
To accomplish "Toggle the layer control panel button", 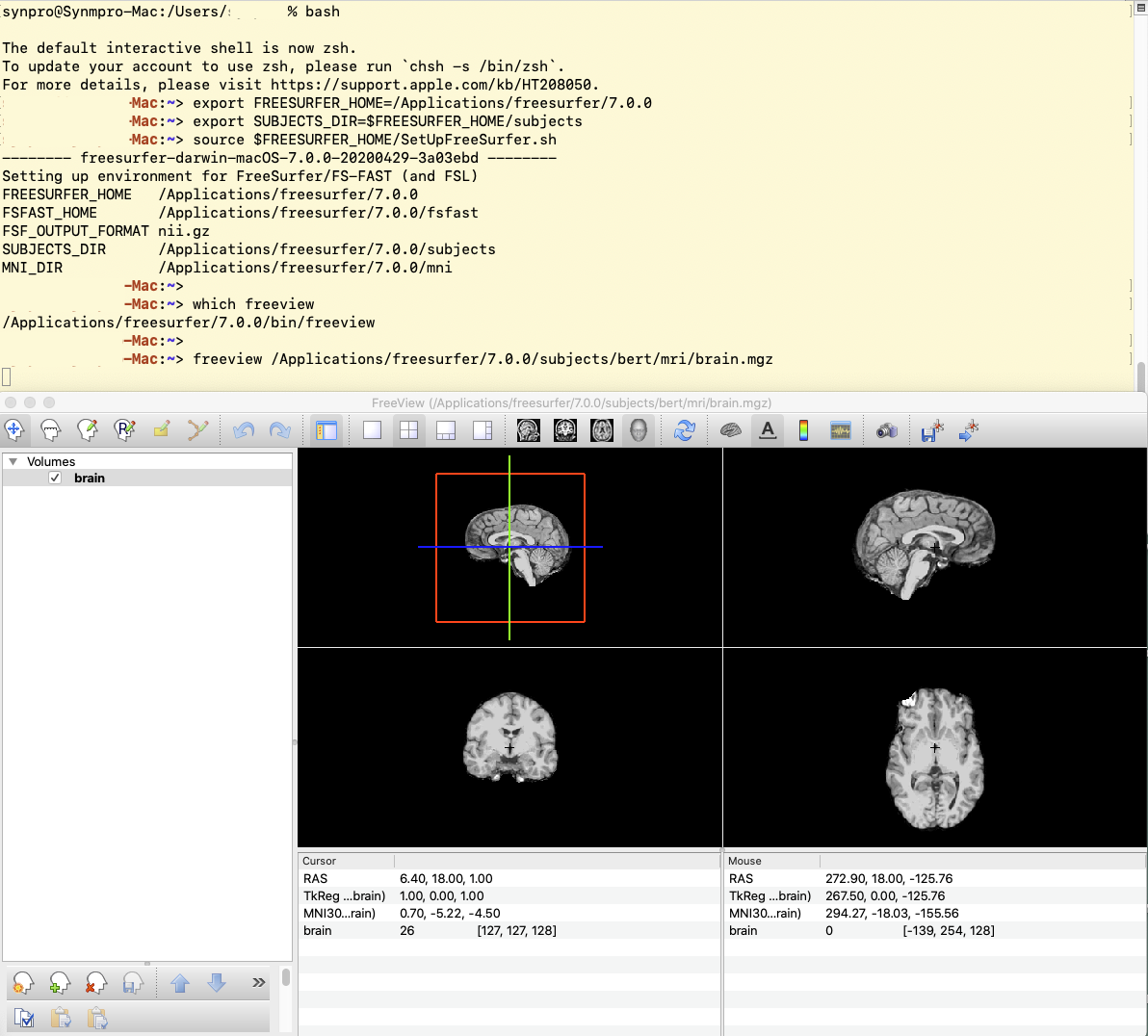I will point(326,430).
